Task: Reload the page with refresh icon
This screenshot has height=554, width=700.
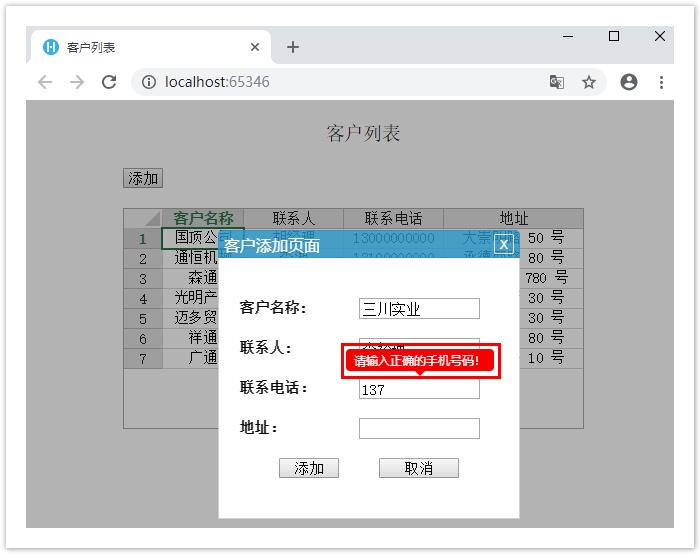Action: [110, 82]
